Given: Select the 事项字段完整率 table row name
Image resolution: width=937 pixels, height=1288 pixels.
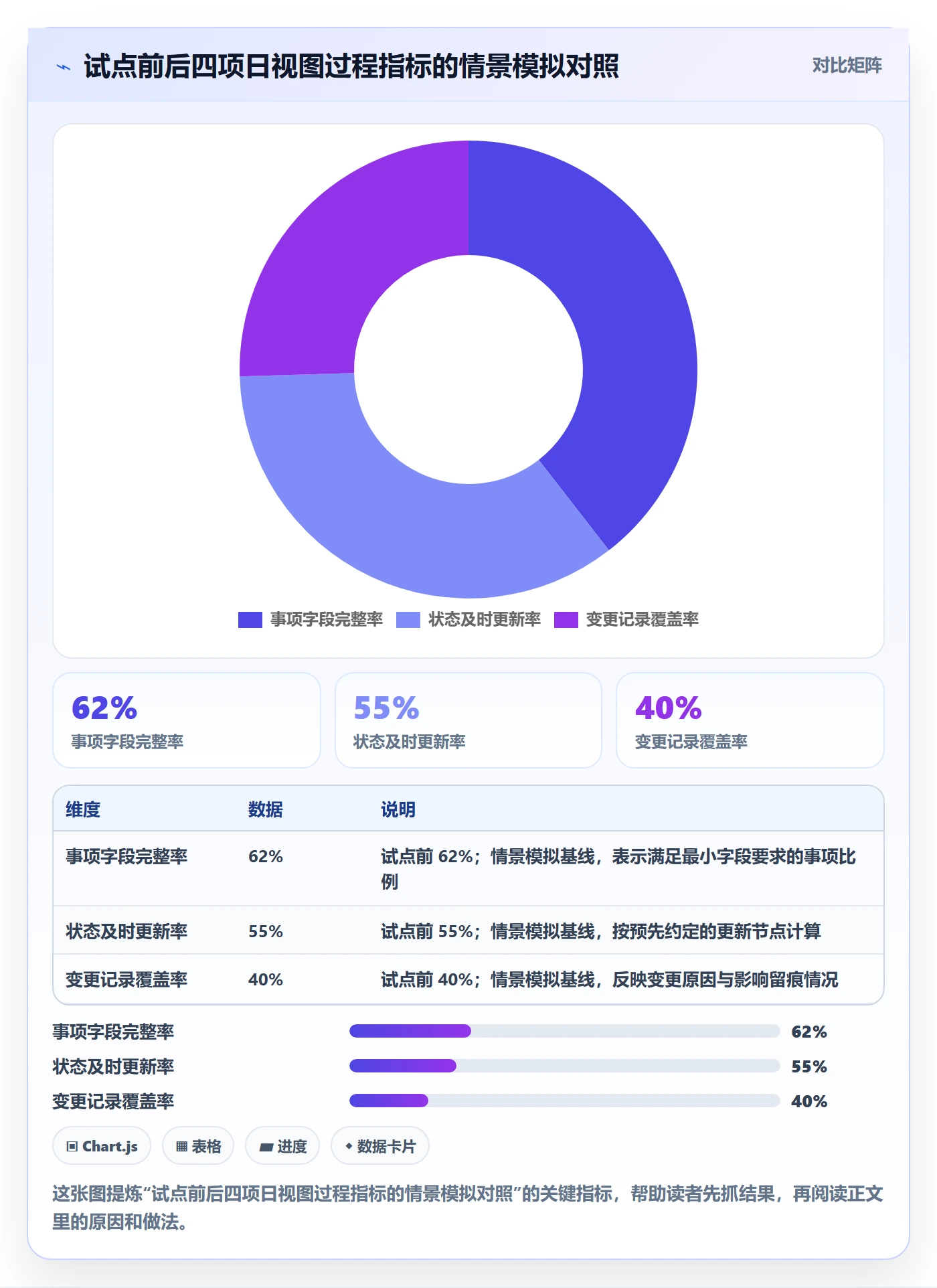Looking at the screenshot, I should pos(126,857).
